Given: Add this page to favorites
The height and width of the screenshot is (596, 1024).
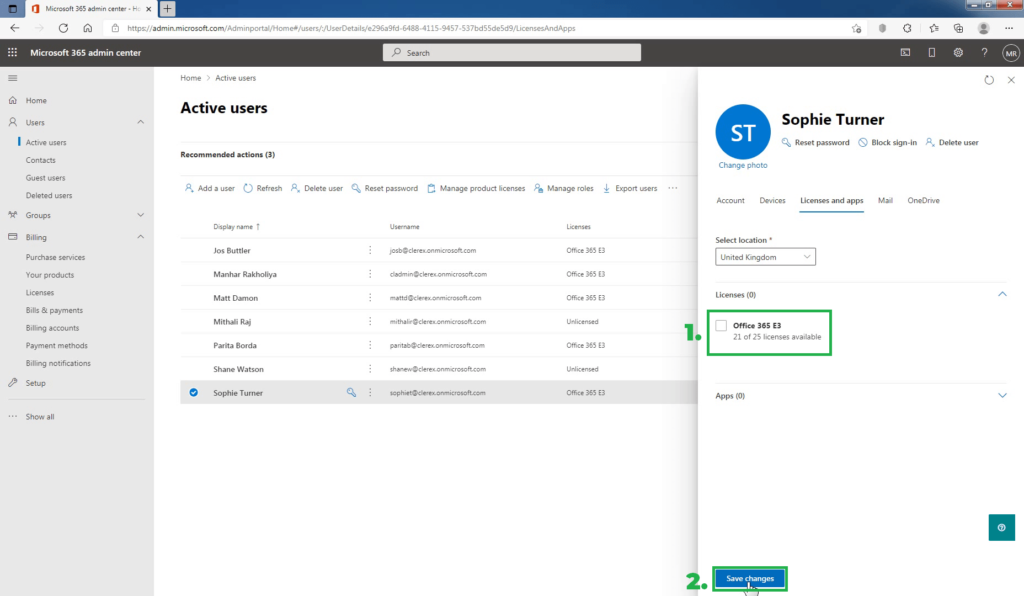Looking at the screenshot, I should [x=856, y=28].
